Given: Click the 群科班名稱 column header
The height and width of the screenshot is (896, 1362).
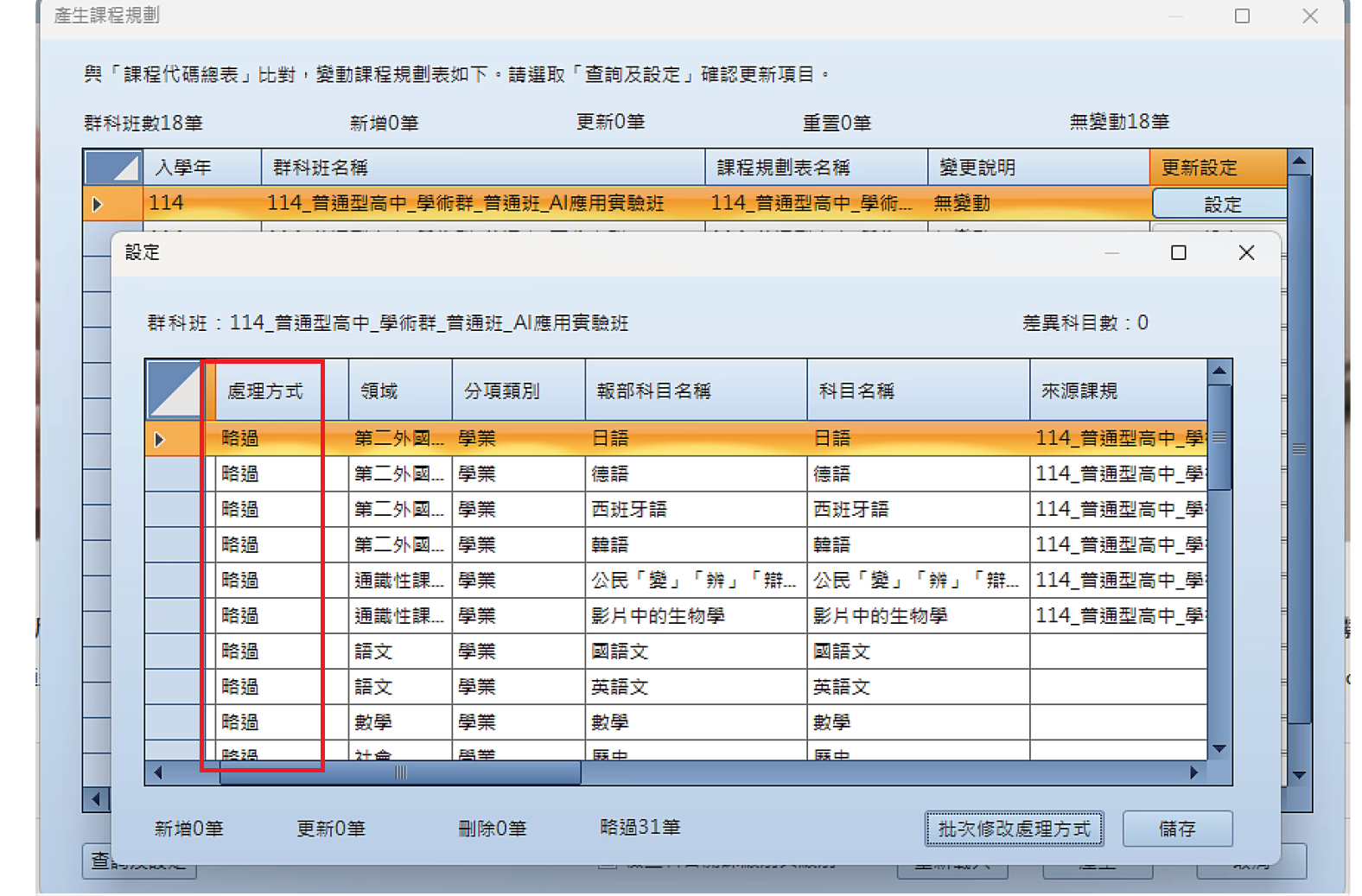Looking at the screenshot, I should click(x=483, y=167).
